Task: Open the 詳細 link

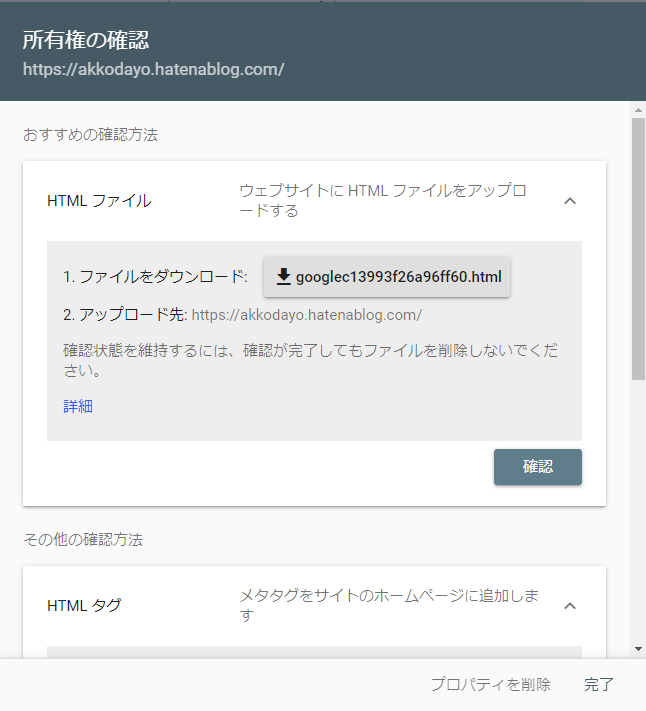Action: pos(78,406)
